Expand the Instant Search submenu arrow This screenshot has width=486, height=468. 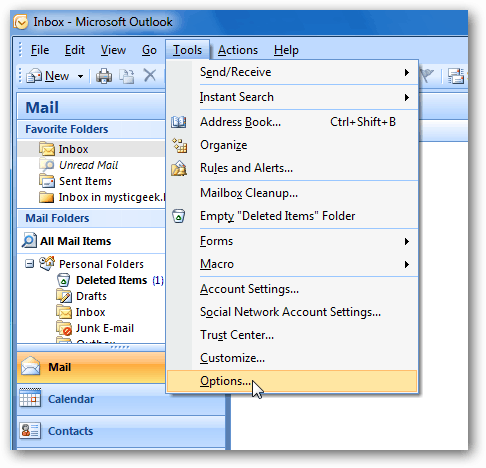click(406, 97)
